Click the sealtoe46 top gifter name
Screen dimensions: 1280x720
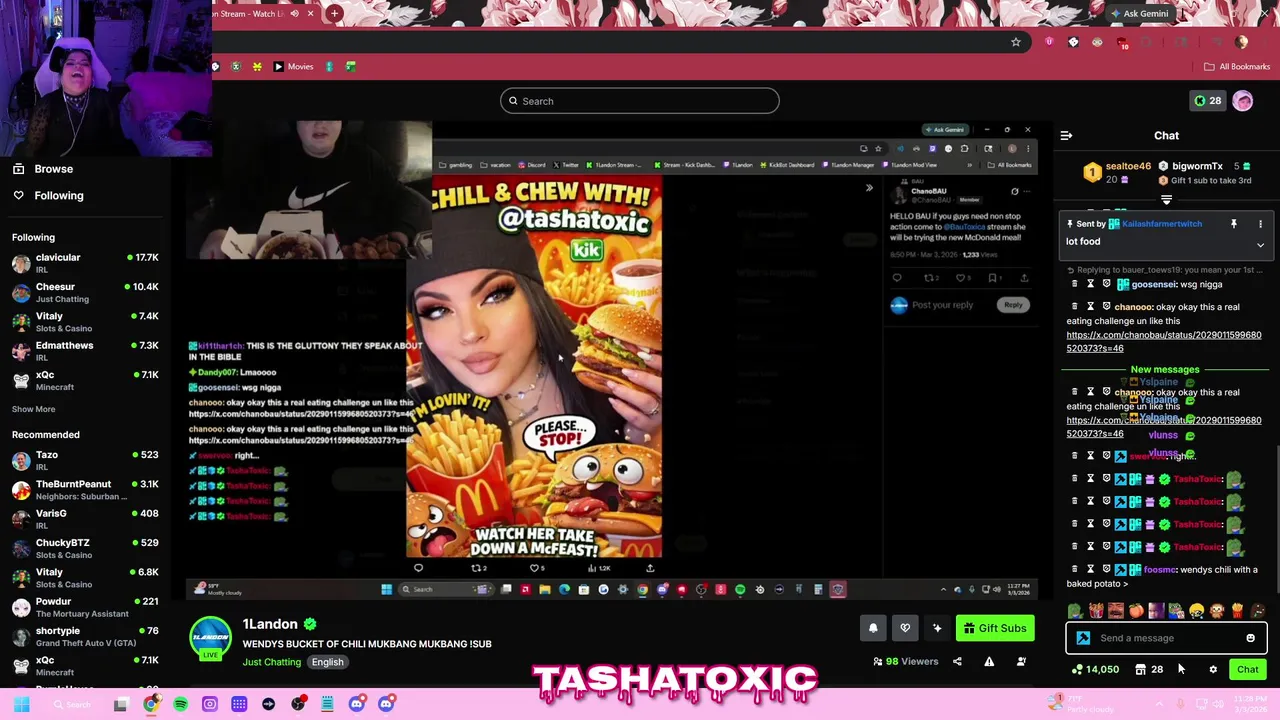coord(1128,166)
